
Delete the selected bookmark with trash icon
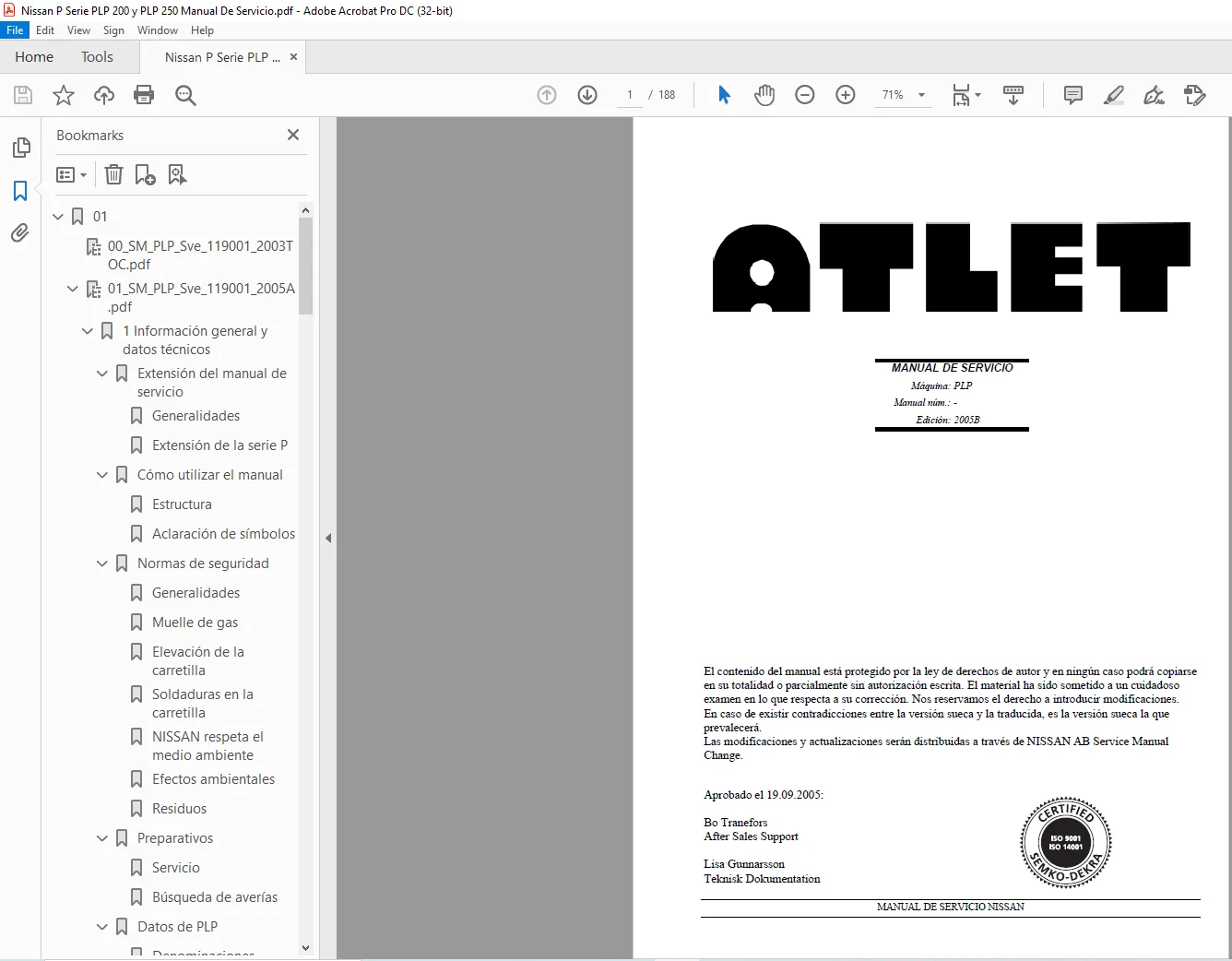(113, 174)
